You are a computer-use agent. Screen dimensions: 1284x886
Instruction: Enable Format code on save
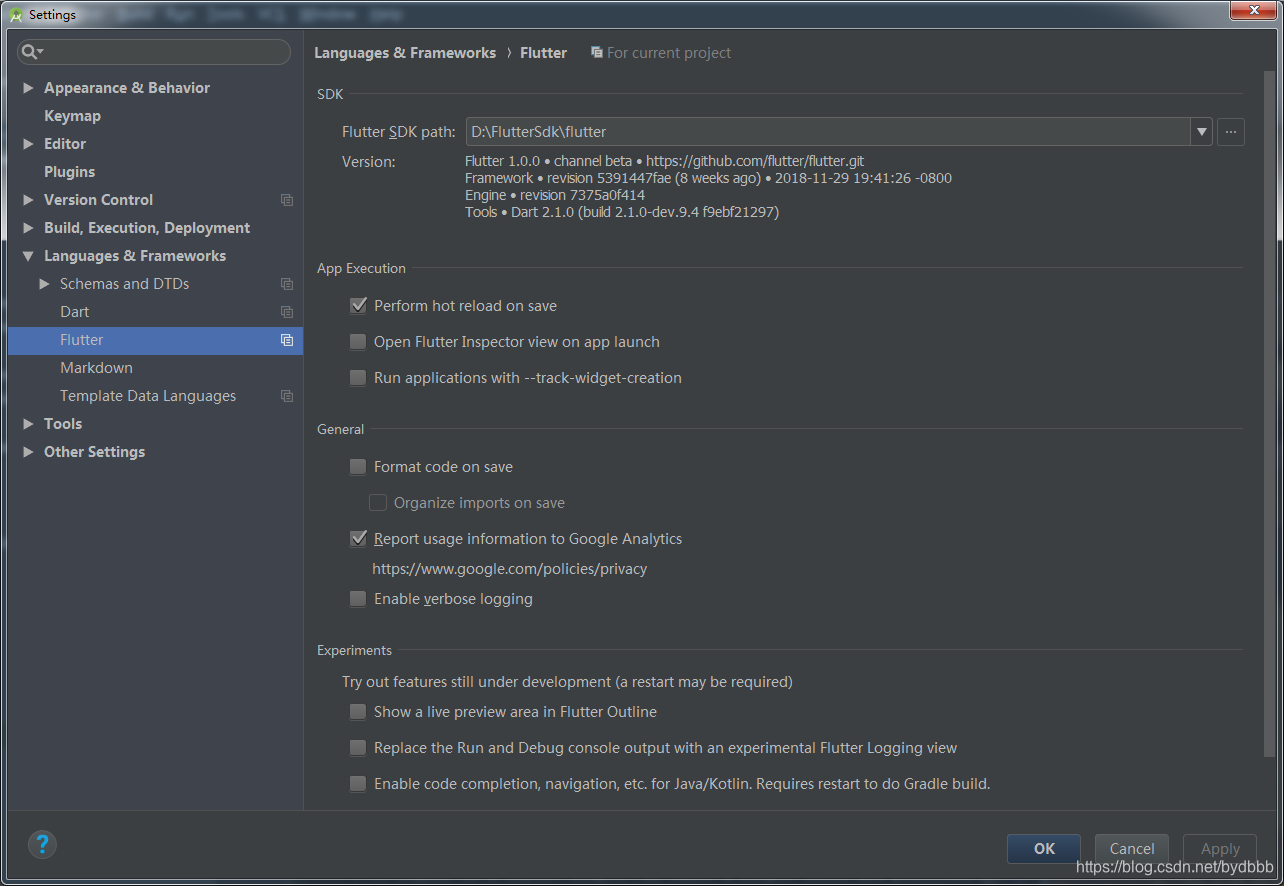[358, 467]
